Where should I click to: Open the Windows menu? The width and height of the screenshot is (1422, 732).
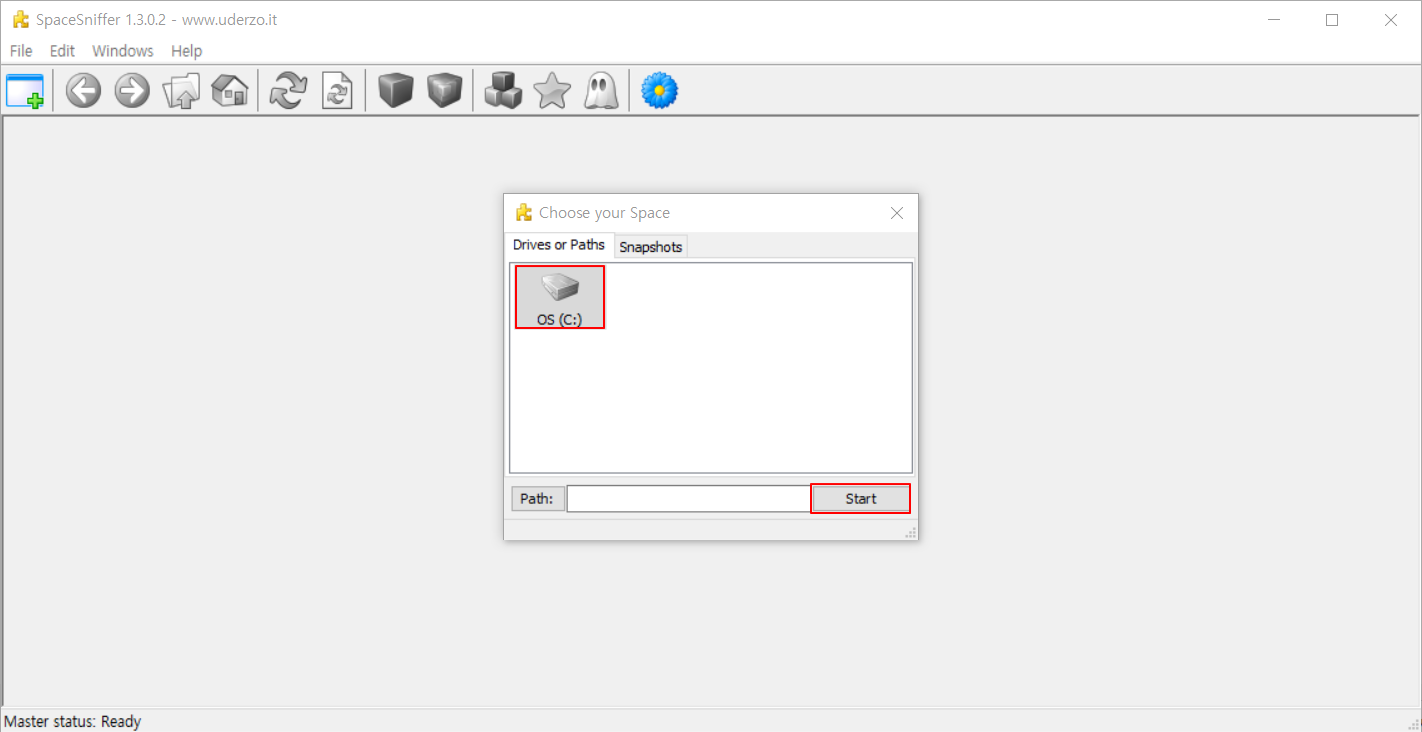[x=123, y=51]
